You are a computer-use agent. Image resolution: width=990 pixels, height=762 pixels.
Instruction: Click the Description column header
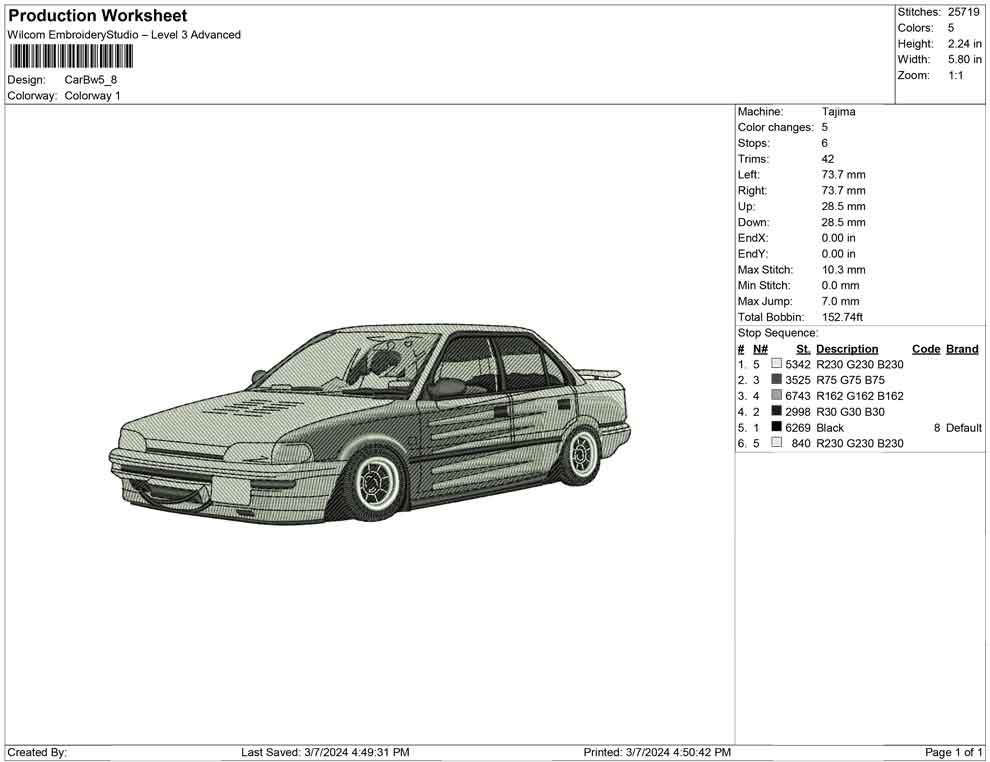847,349
